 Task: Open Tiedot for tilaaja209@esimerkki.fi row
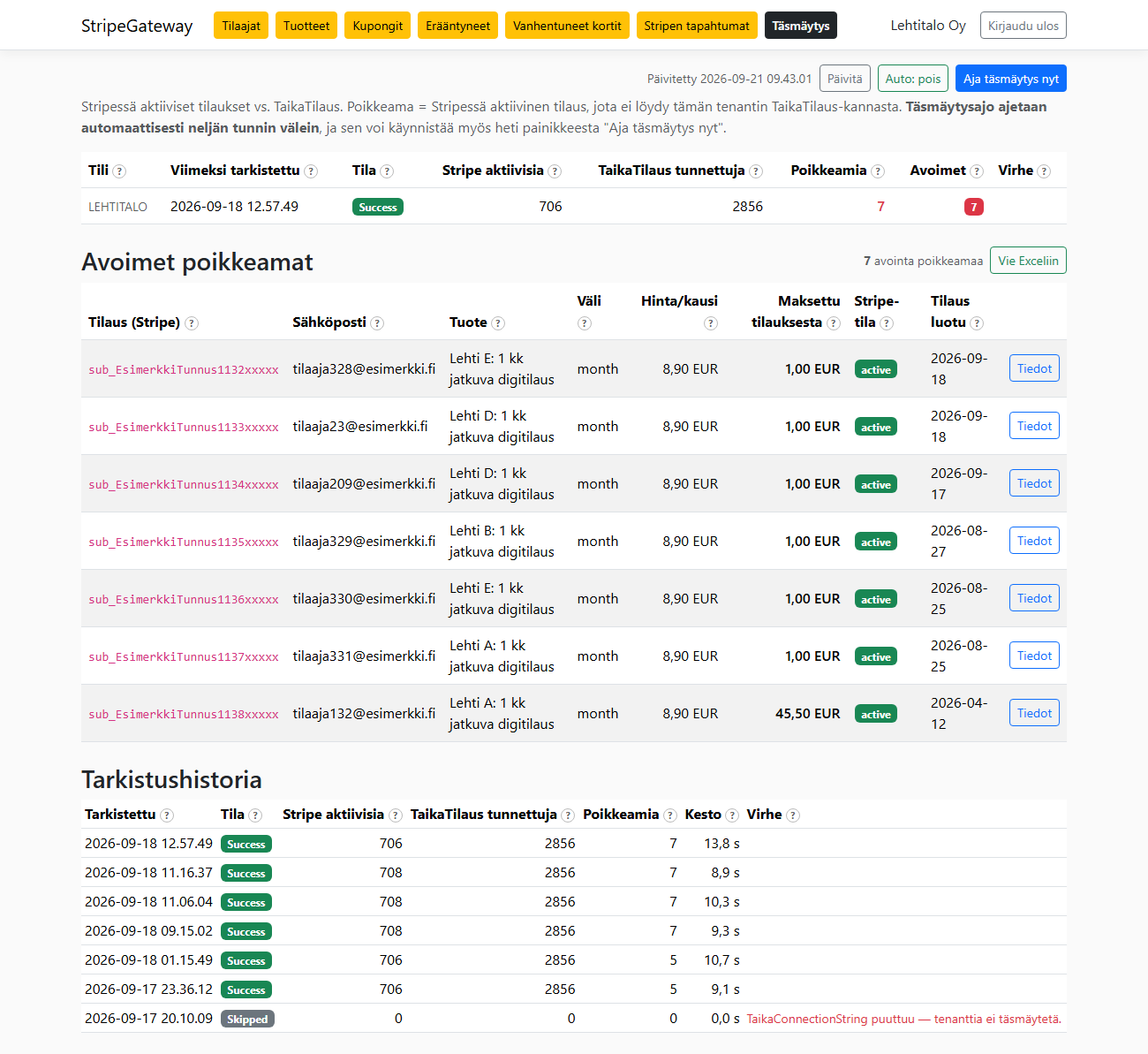(1034, 483)
